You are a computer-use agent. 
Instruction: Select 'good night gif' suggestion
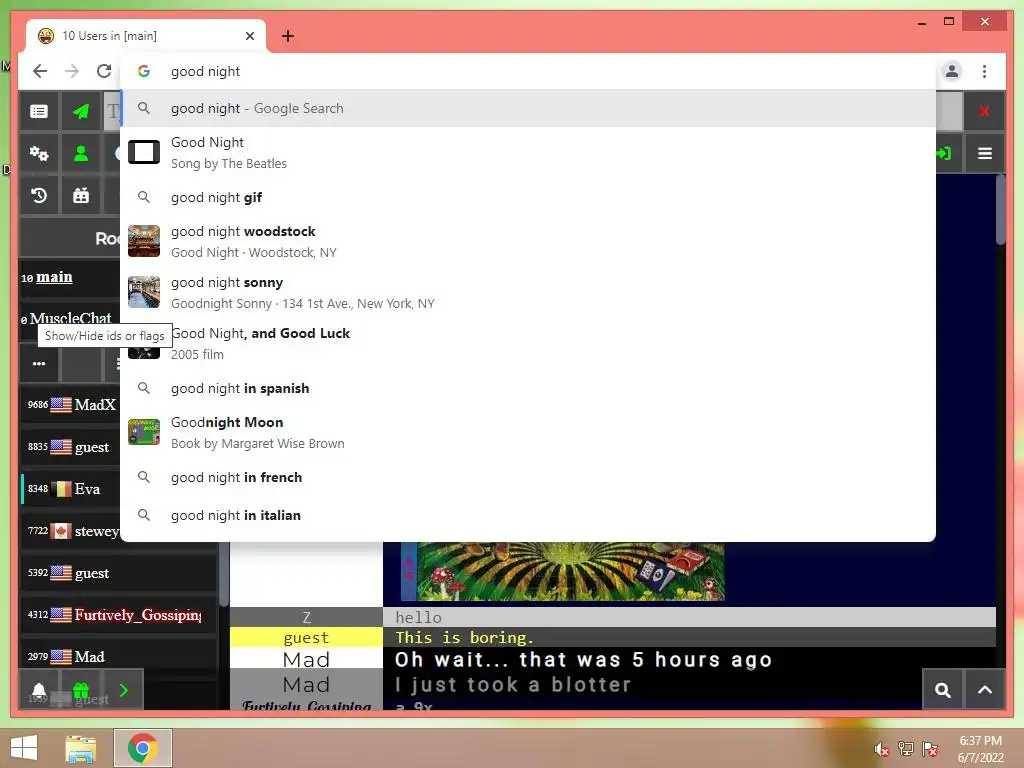528,197
